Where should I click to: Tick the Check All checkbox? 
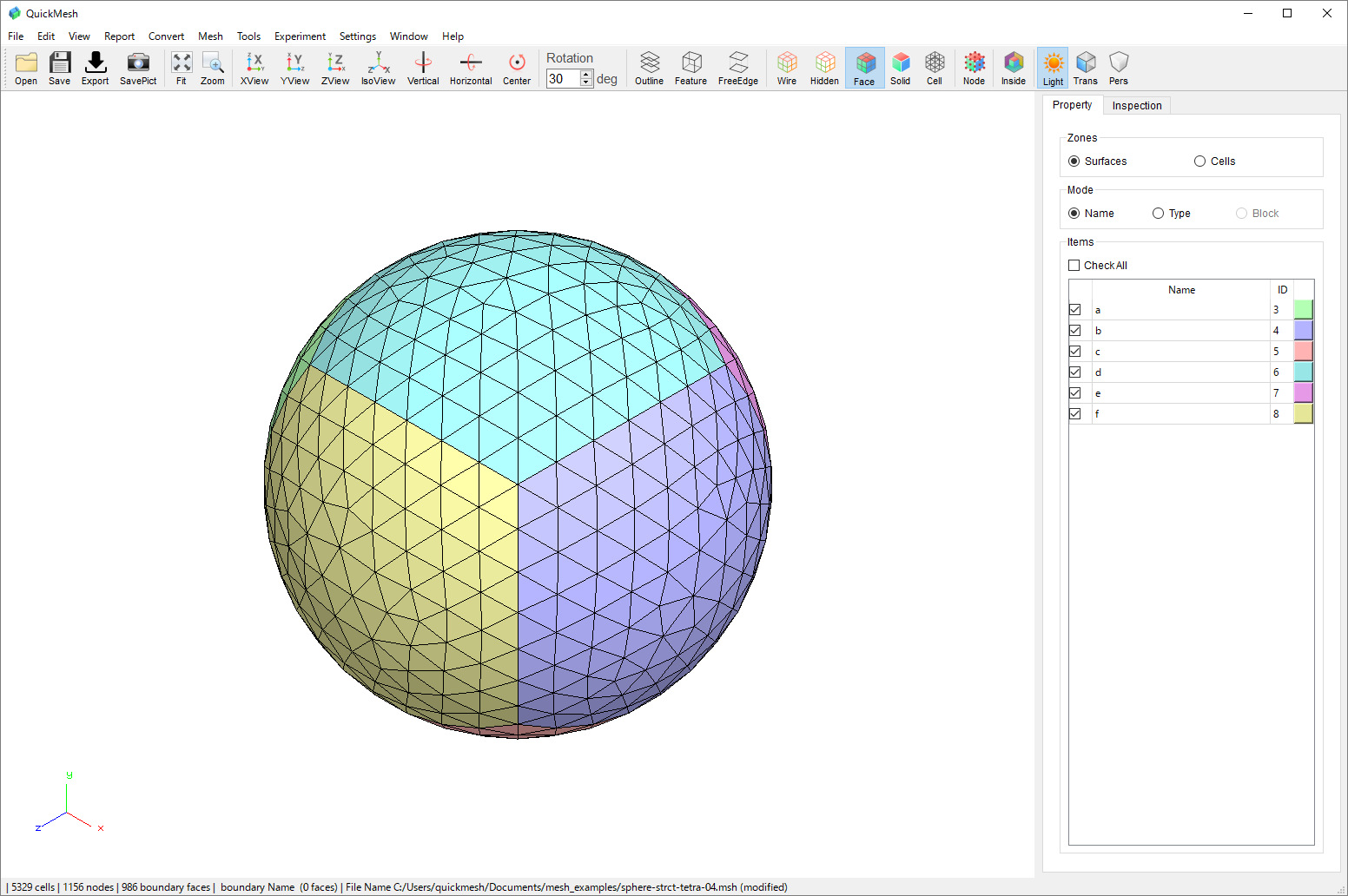[1074, 266]
